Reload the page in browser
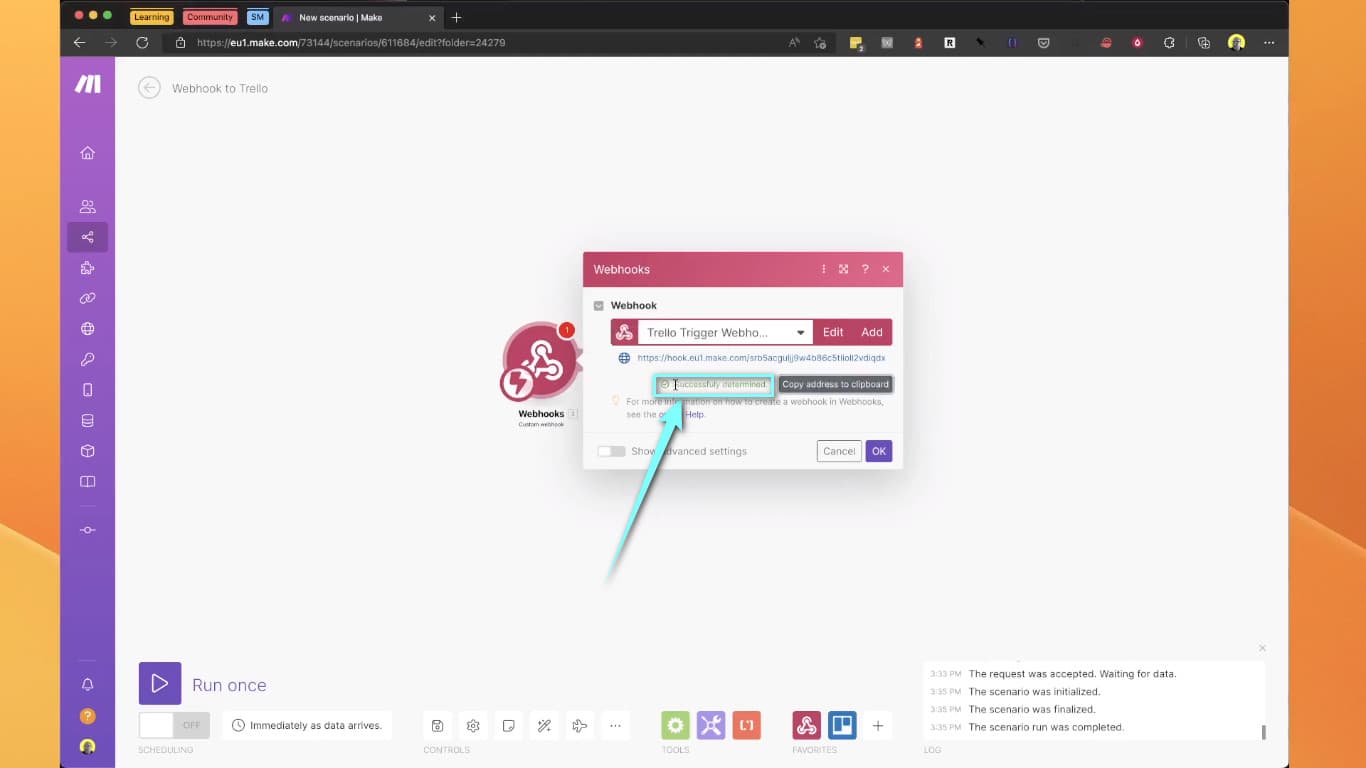The image size is (1366, 768). click(x=142, y=43)
